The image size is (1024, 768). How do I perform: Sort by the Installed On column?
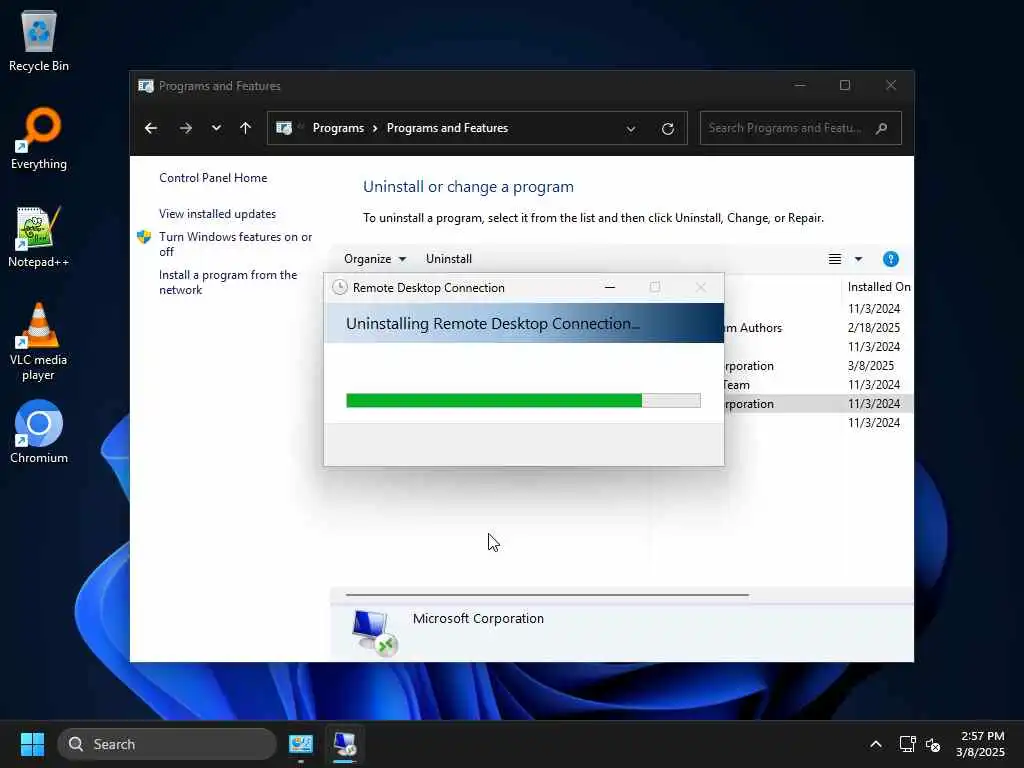click(x=878, y=287)
